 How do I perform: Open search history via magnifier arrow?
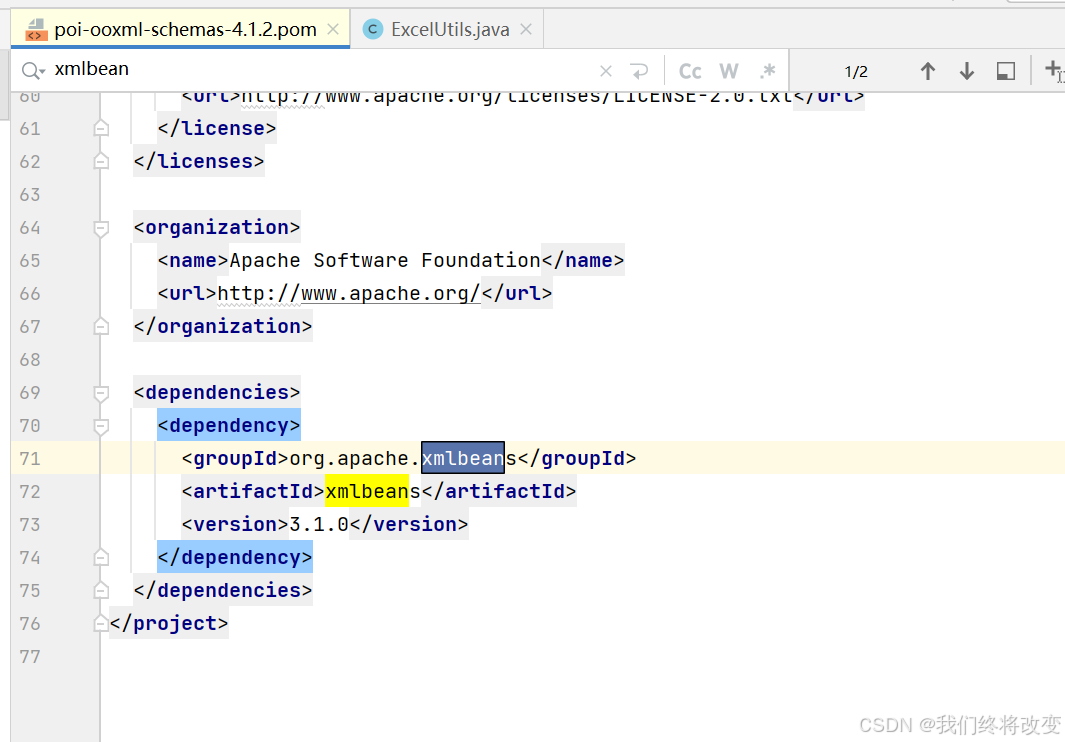pyautogui.click(x=33, y=70)
